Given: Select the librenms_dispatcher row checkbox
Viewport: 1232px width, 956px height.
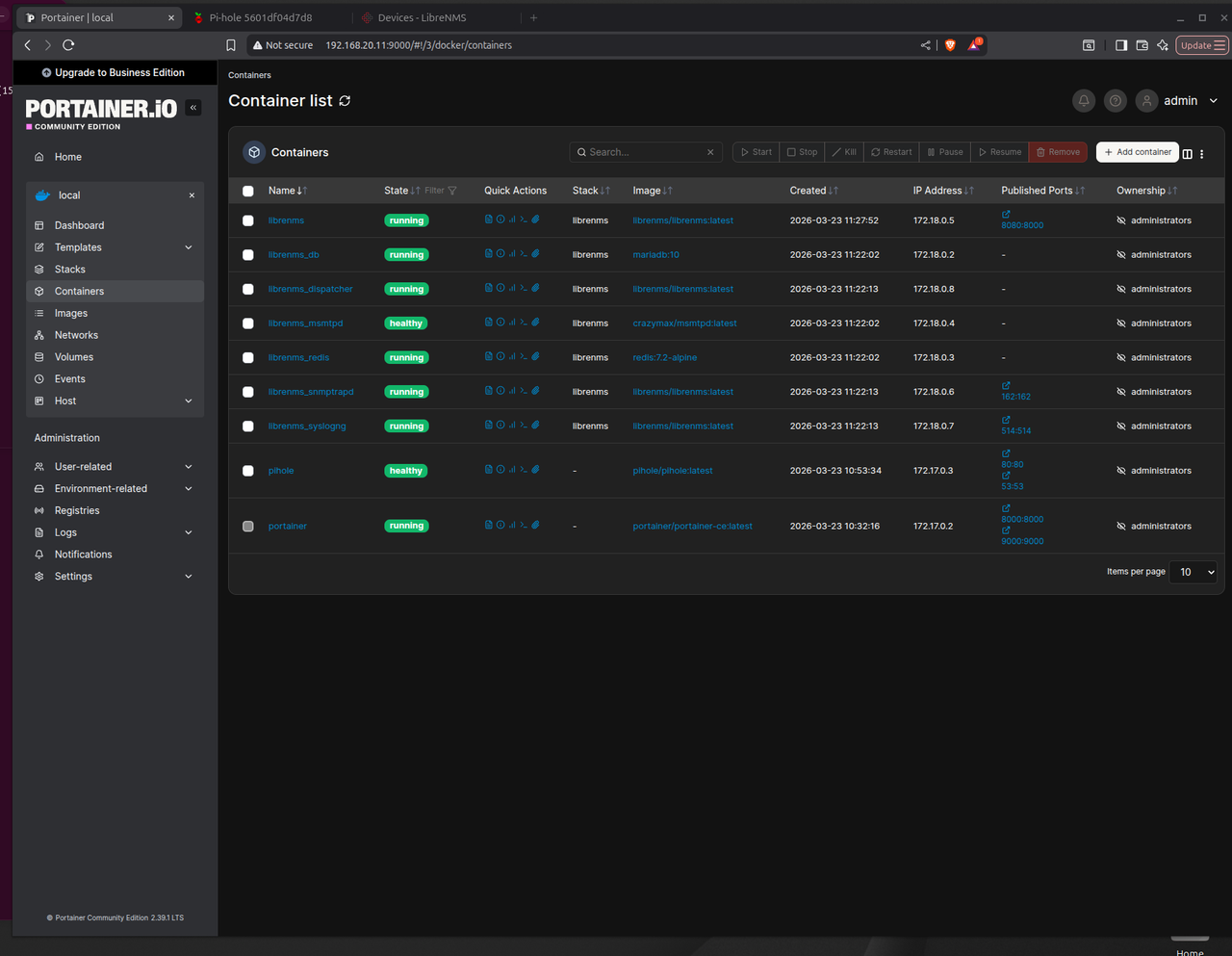Looking at the screenshot, I should click(x=248, y=289).
